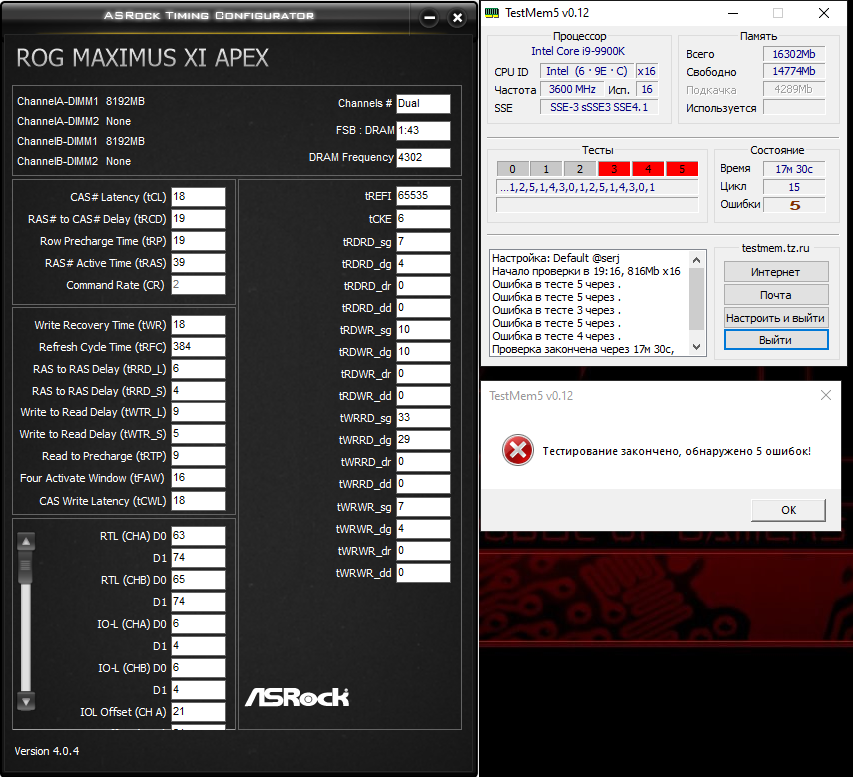Click the tCKE value field
This screenshot has height=777, width=853.
click(x=423, y=219)
